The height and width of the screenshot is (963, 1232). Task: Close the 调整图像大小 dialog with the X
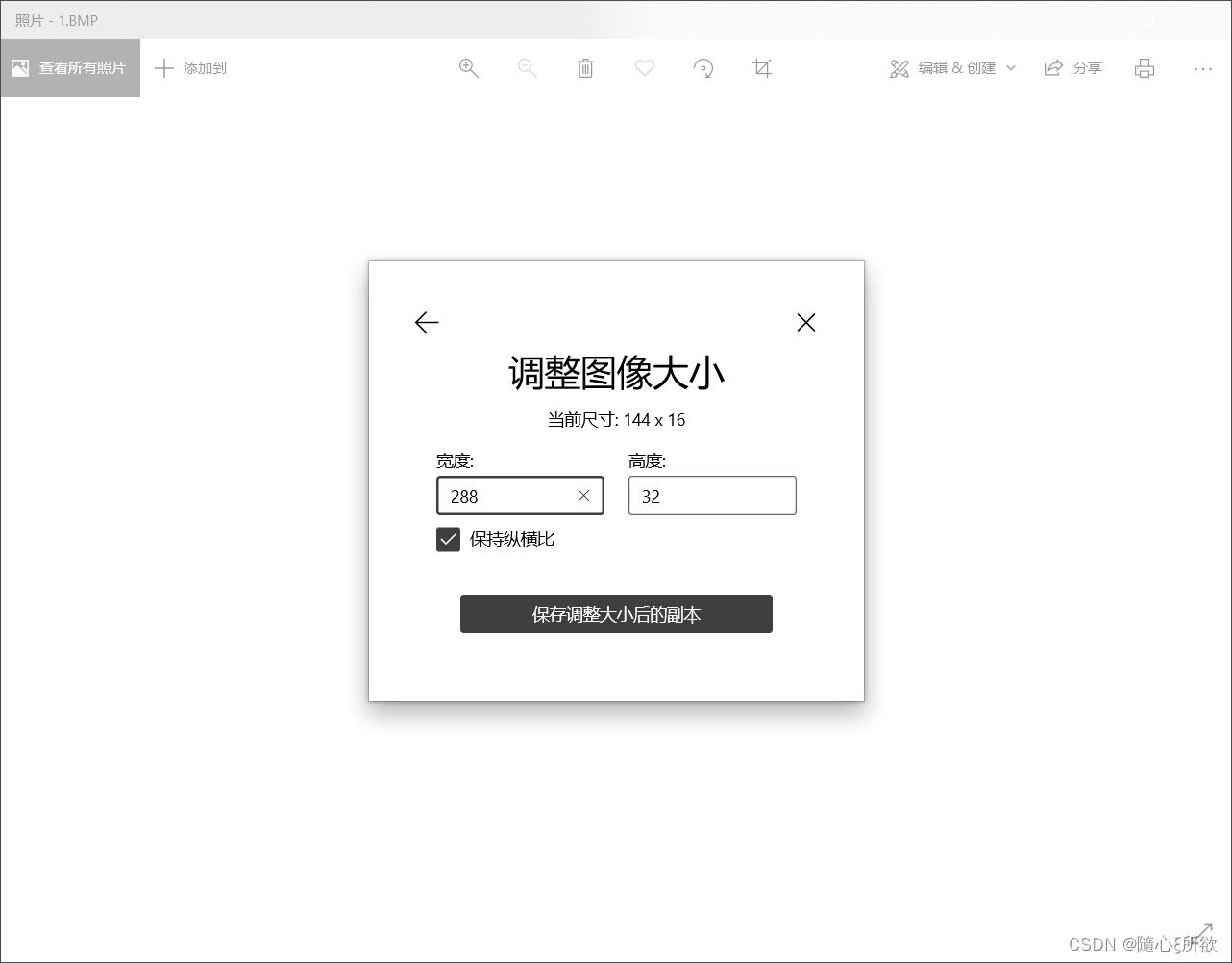click(806, 323)
